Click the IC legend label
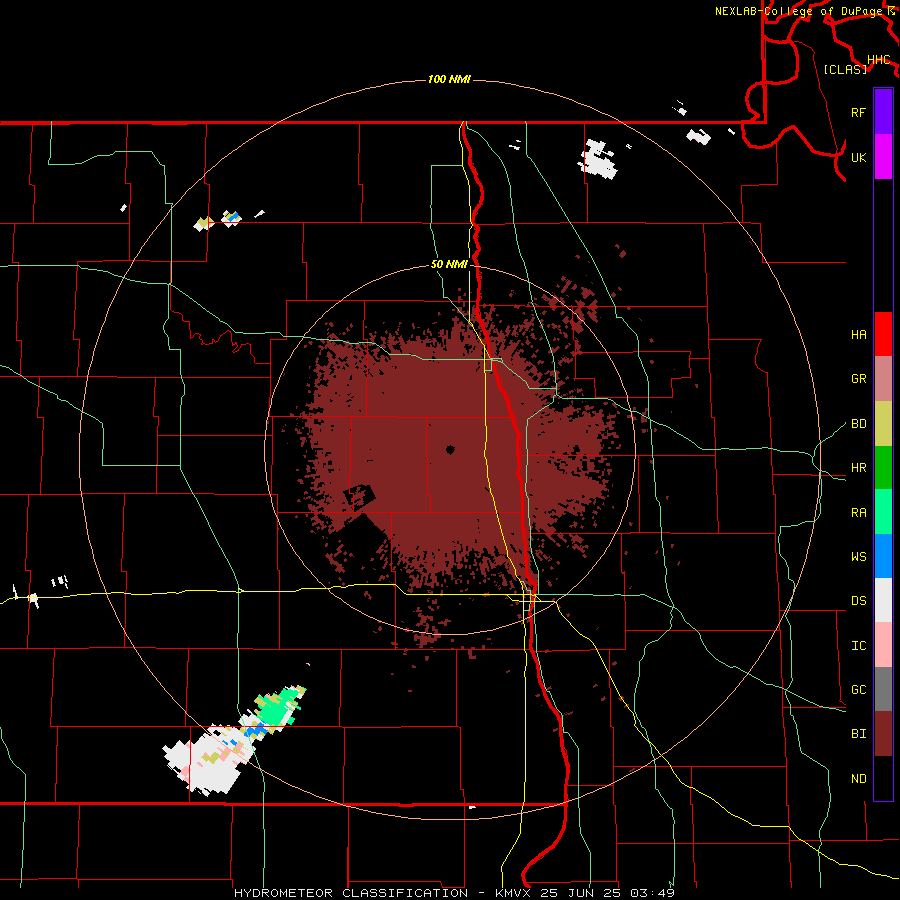The height and width of the screenshot is (900, 900). click(858, 646)
